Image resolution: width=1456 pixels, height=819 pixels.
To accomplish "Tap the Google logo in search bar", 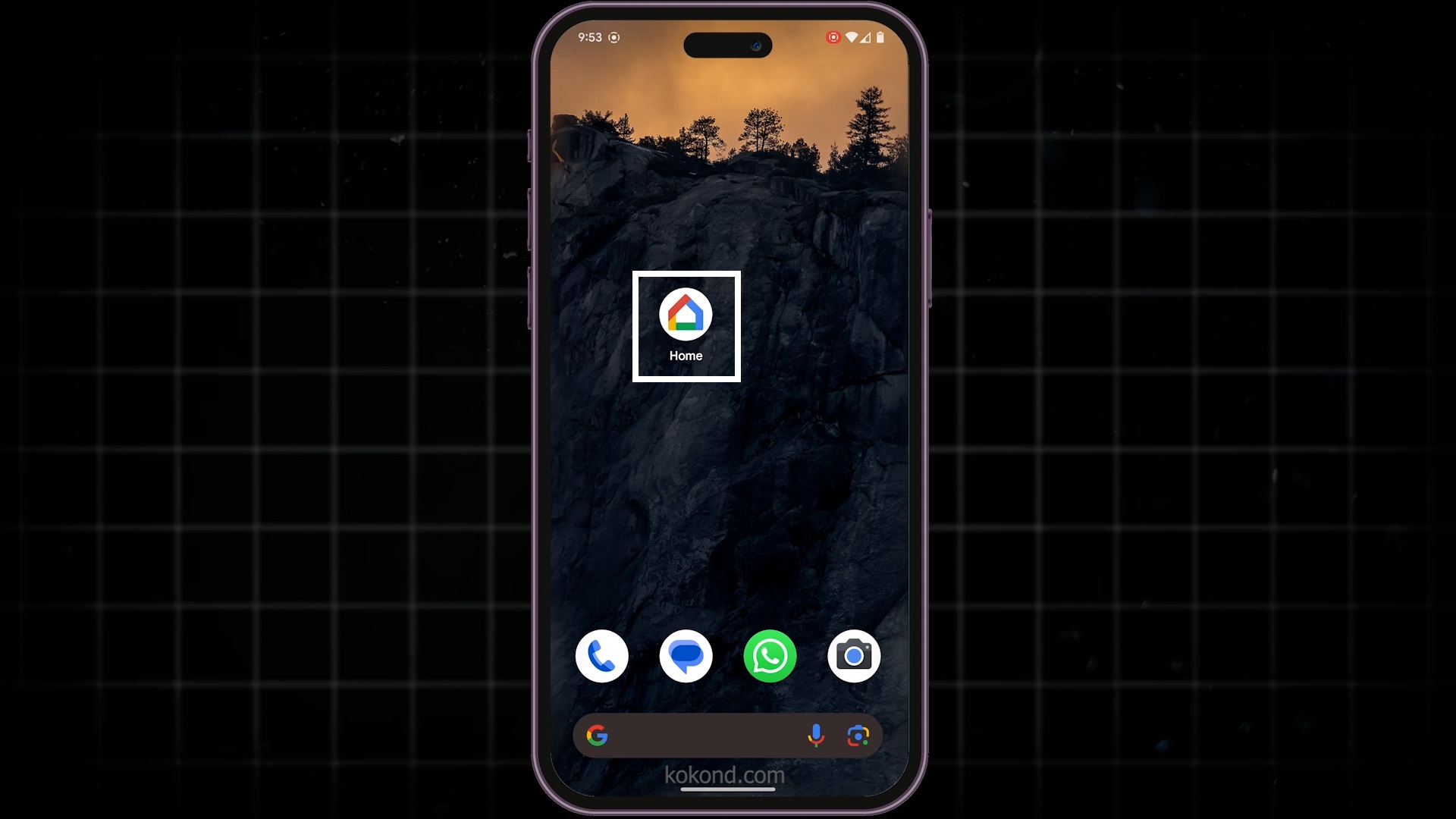I will click(598, 736).
